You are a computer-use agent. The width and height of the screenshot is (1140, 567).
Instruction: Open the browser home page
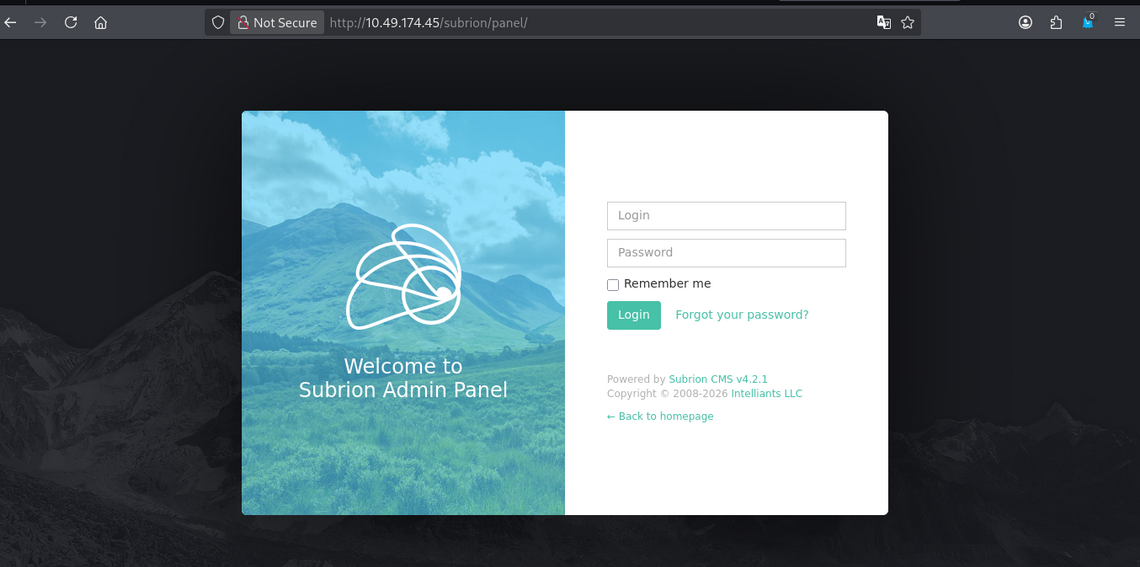(x=100, y=22)
